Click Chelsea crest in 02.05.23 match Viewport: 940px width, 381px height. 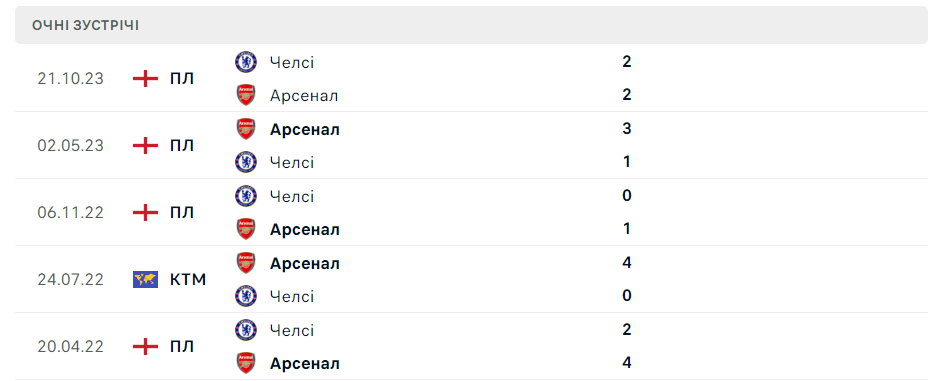coord(246,162)
